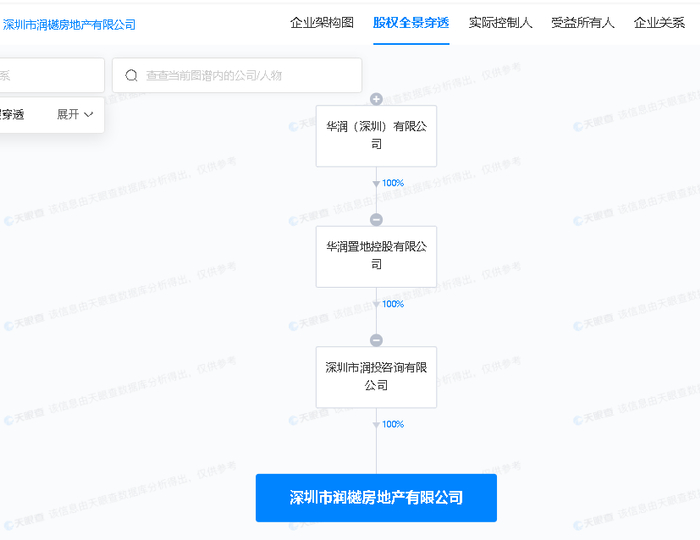Click 100% label below 深圳市润投咨询有限公司
This screenshot has width=700, height=540.
[x=393, y=424]
